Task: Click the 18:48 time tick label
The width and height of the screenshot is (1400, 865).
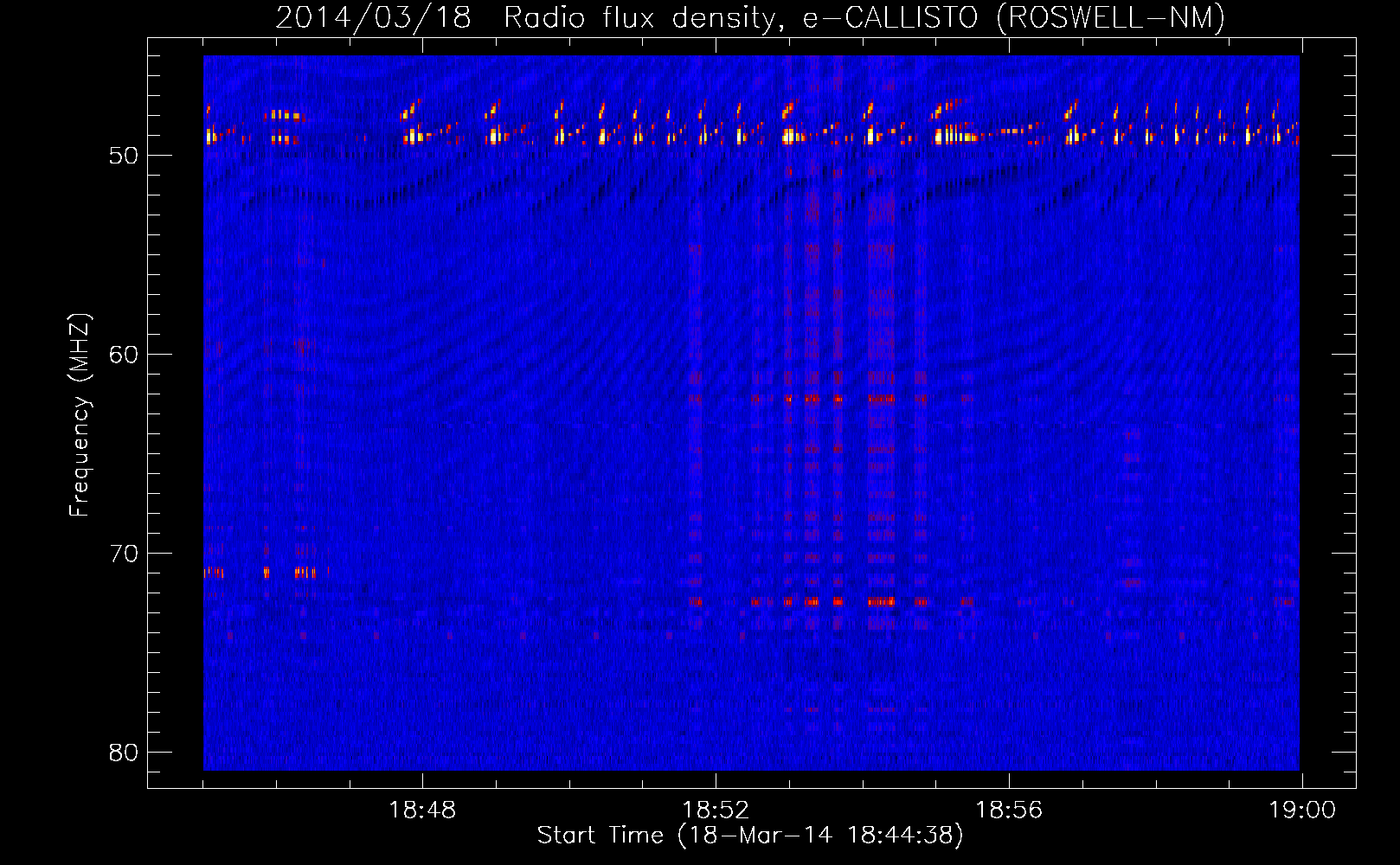Action: [422, 811]
